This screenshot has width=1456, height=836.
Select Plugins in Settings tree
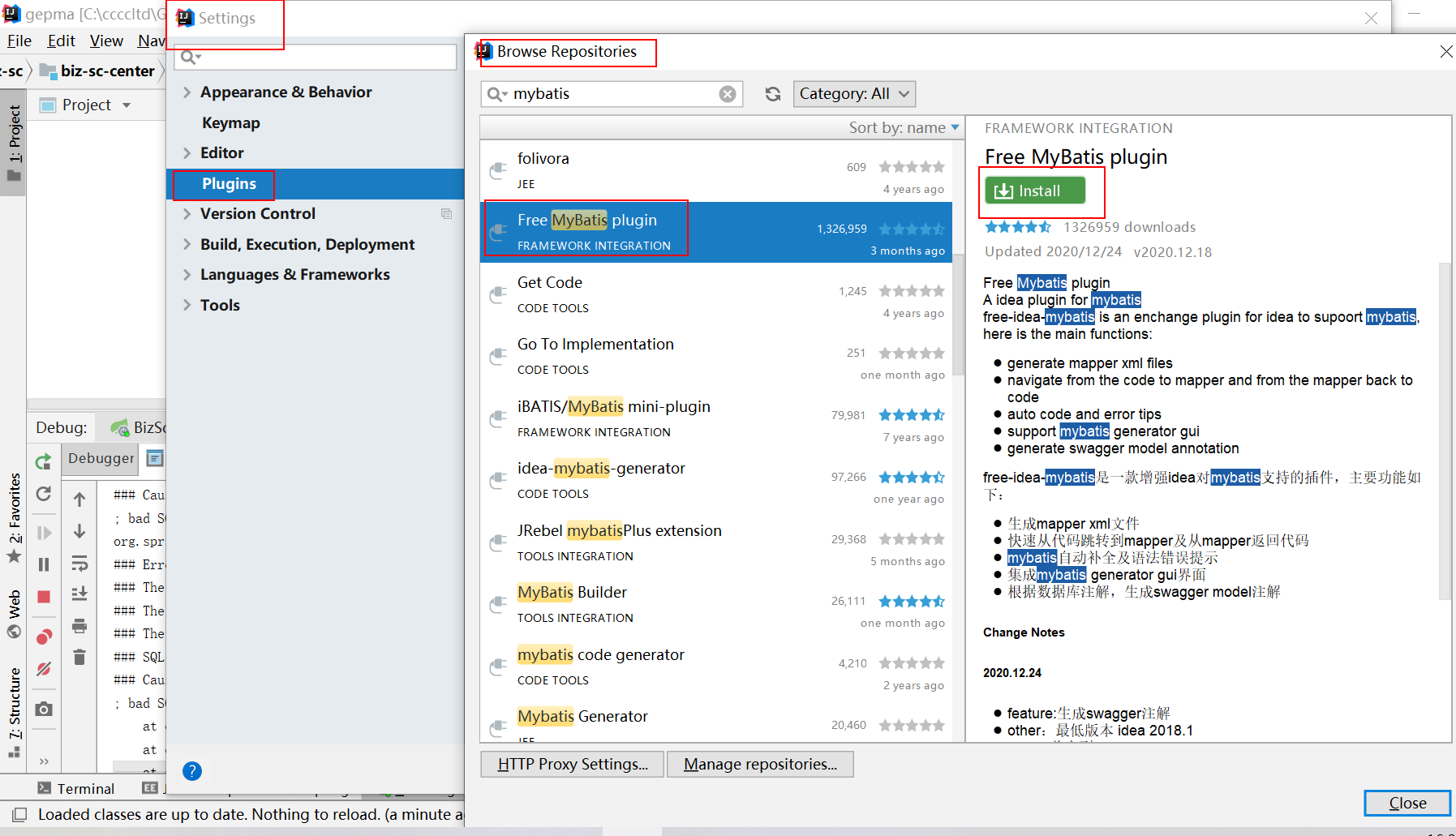315,184
